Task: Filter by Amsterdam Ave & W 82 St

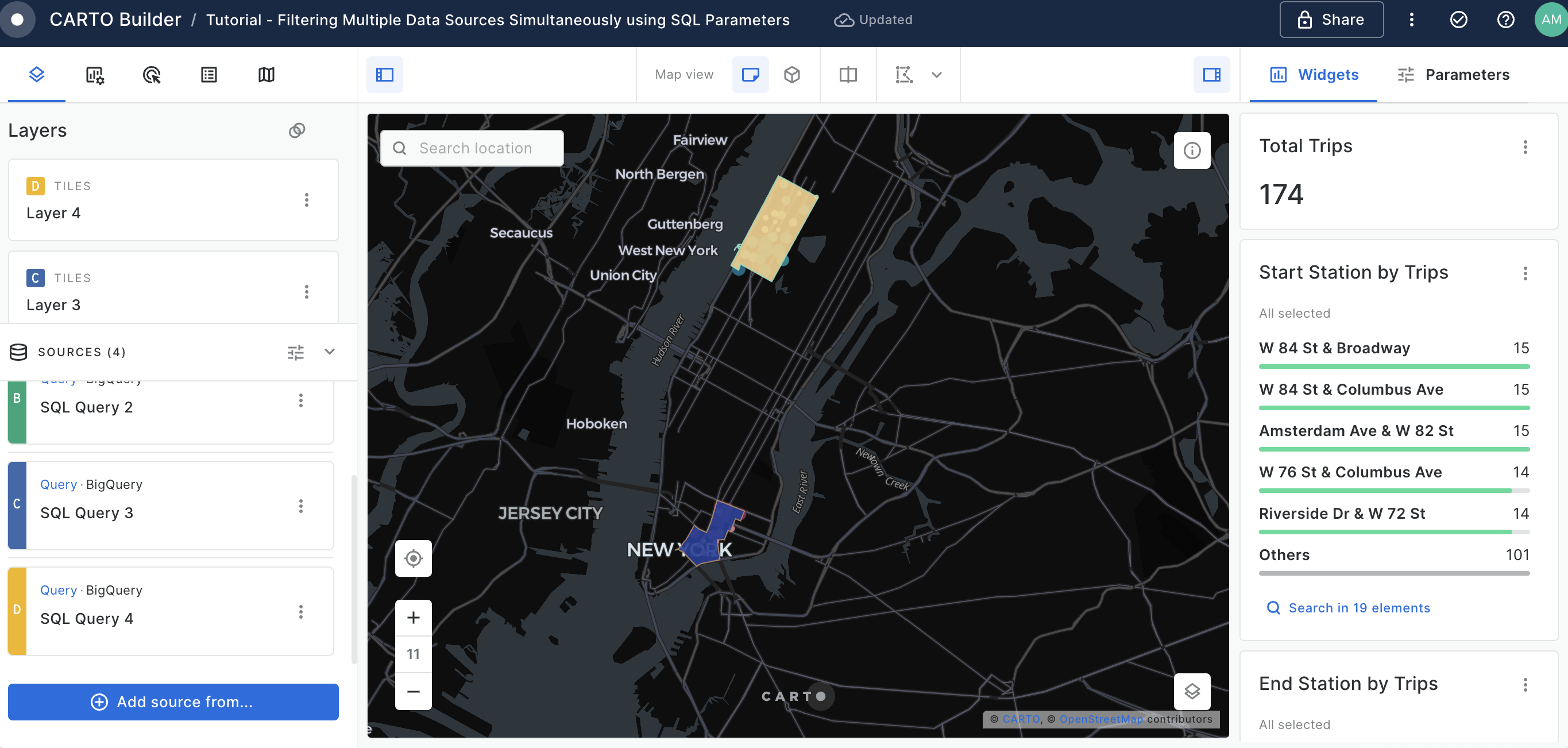Action: (1394, 437)
